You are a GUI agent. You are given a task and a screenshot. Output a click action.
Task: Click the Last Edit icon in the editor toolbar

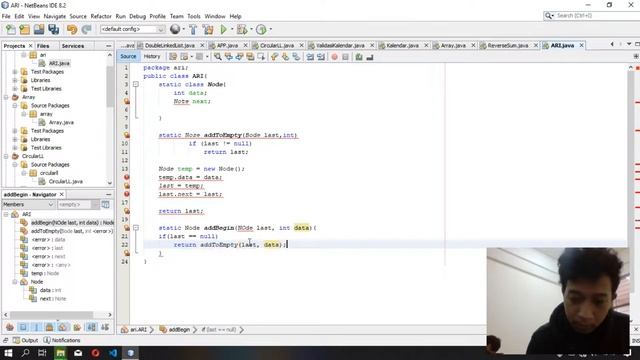pyautogui.click(x=173, y=57)
